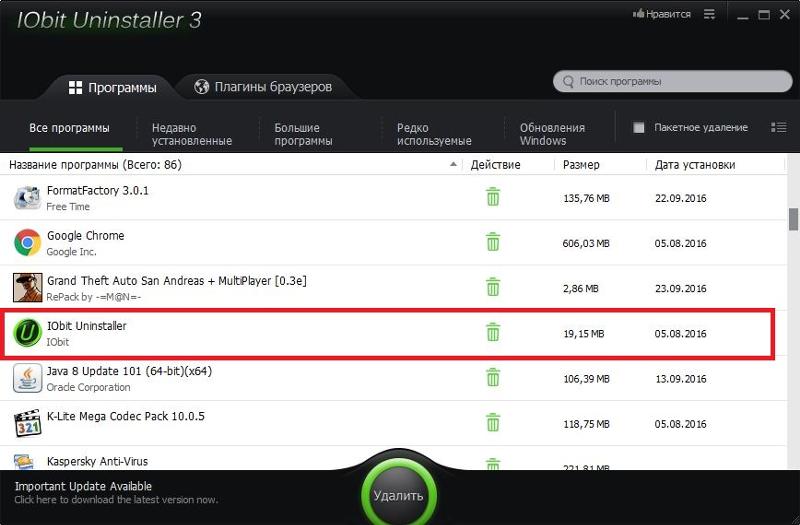Click the Google Inc. publisher text

pos(71,252)
